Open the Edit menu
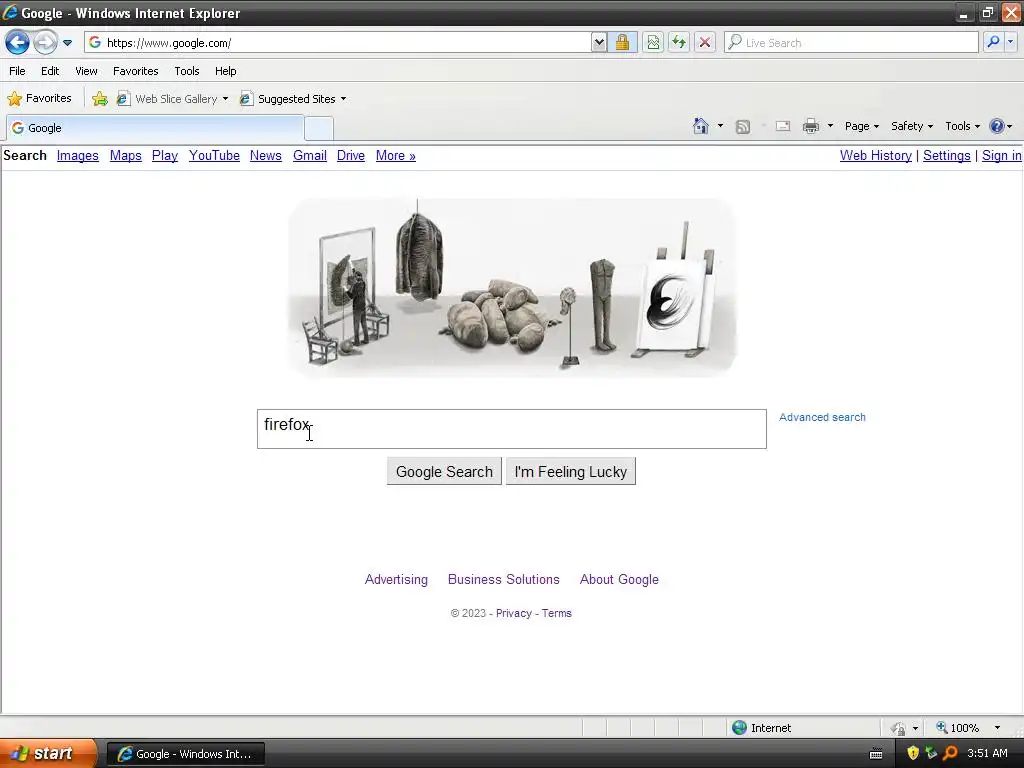The image size is (1024, 768). click(x=50, y=71)
